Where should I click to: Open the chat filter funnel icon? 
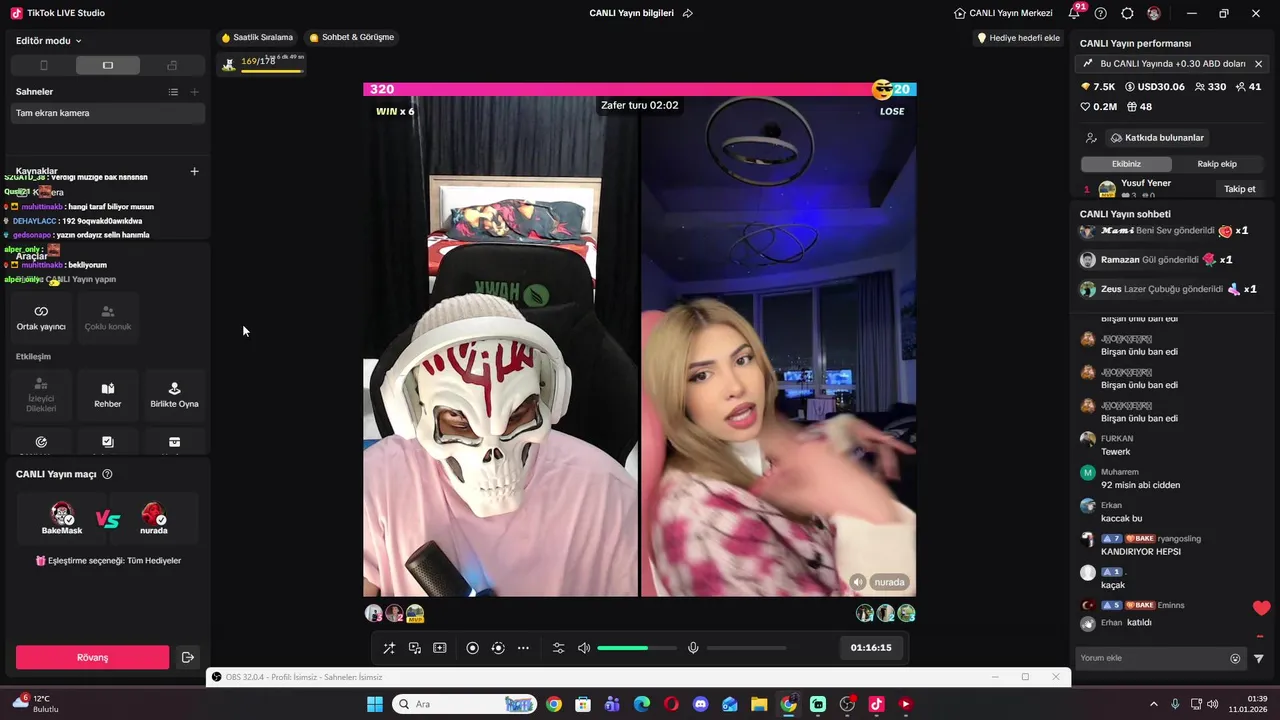[x=1258, y=658]
